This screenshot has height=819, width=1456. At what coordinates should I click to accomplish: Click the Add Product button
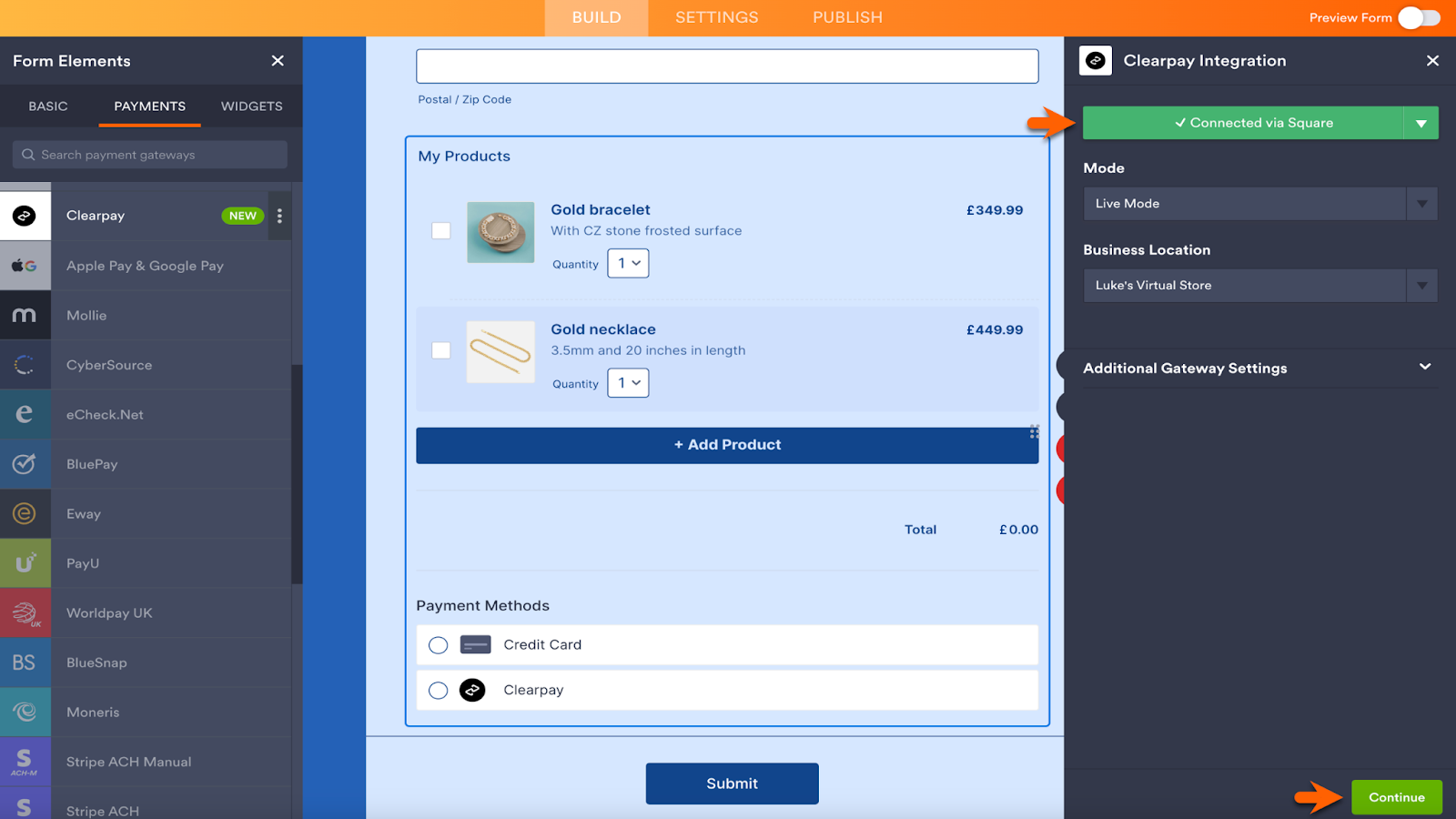point(727,445)
